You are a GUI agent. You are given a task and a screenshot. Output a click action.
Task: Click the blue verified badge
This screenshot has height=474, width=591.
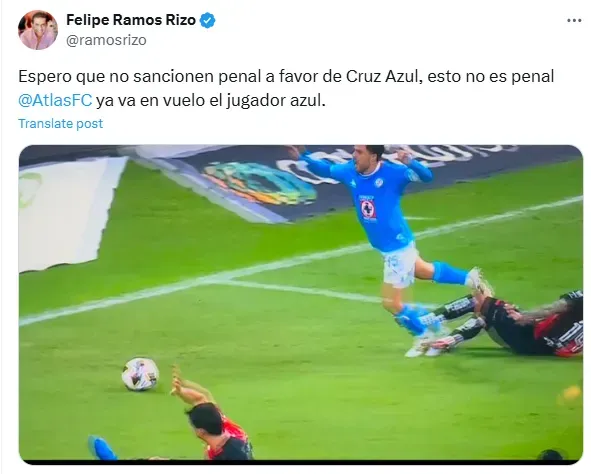coord(207,20)
